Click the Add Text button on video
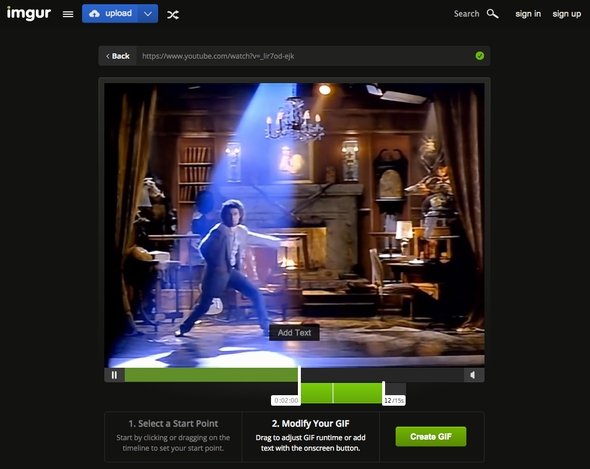This screenshot has height=469, width=590. pos(294,333)
